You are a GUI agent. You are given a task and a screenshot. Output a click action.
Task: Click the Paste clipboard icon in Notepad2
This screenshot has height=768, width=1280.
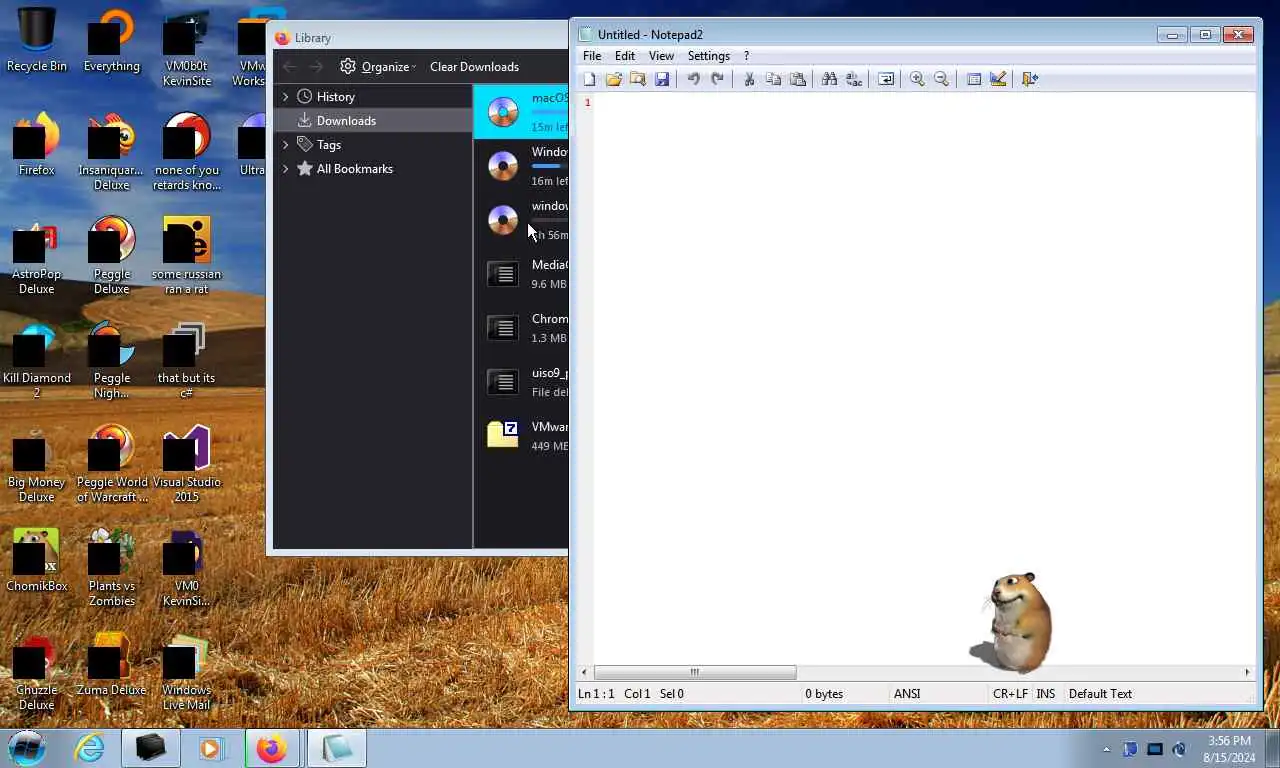[x=797, y=79]
